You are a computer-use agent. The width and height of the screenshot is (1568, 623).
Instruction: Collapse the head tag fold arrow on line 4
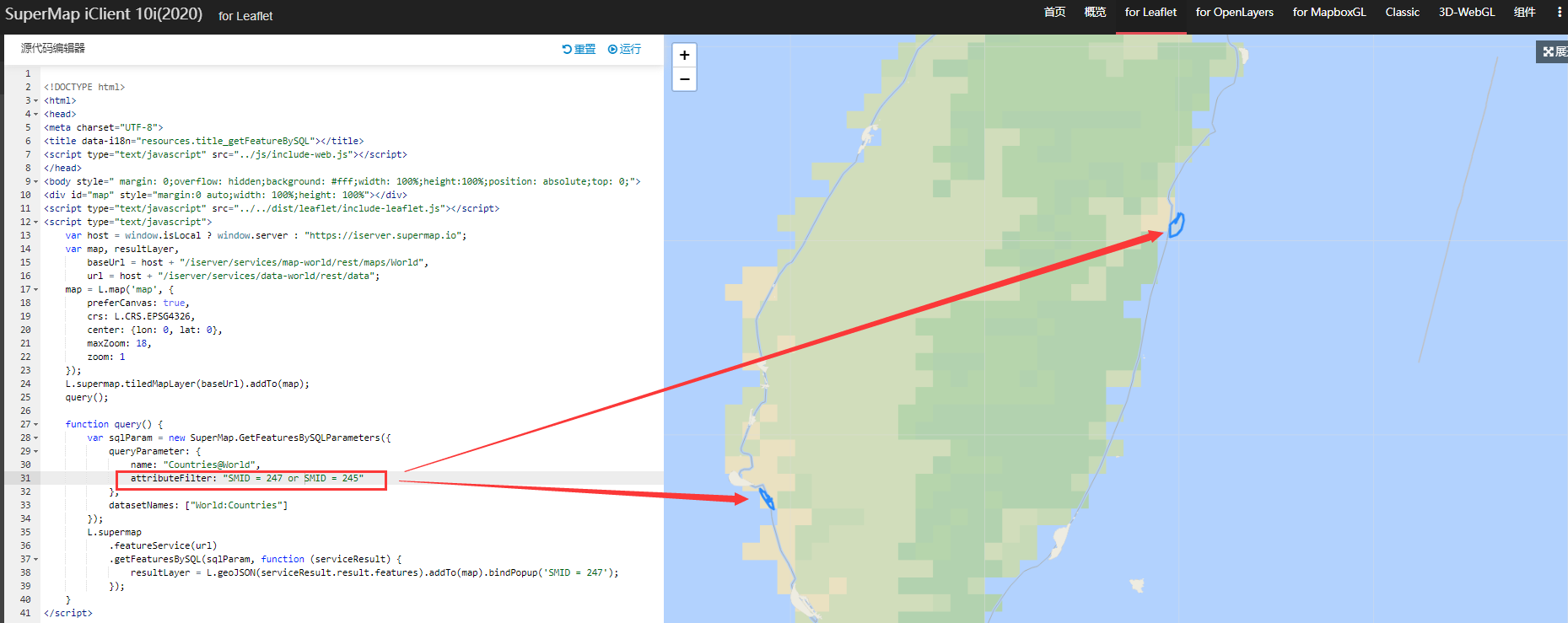(x=35, y=115)
